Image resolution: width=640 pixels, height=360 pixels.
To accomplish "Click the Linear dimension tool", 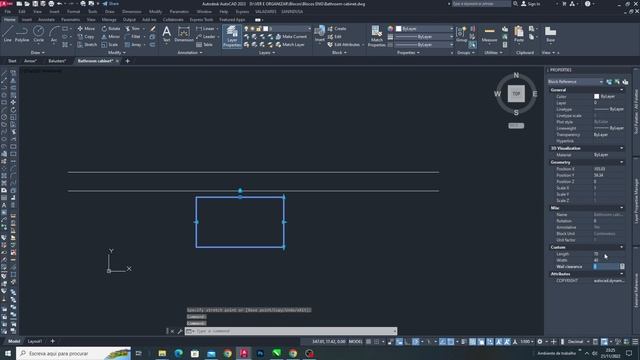I will point(205,29).
